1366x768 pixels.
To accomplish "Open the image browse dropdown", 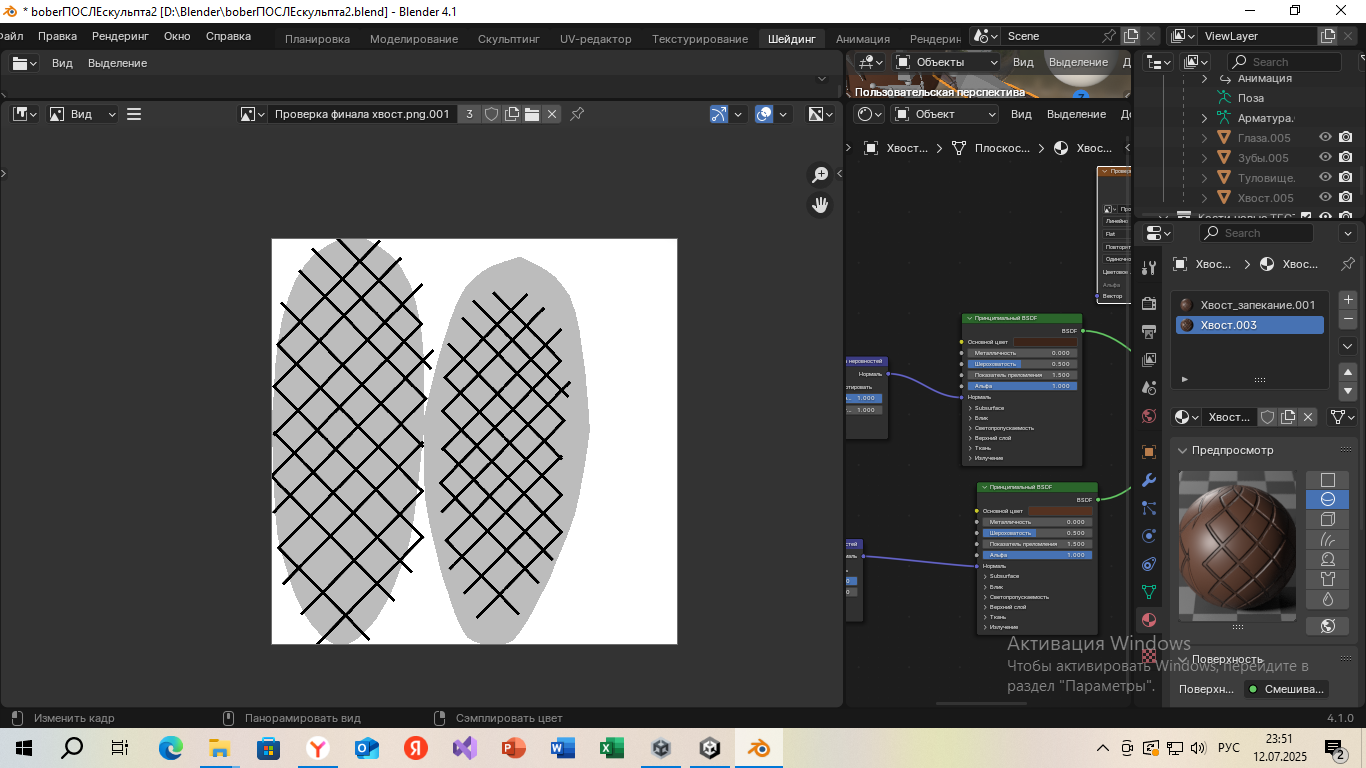I will point(252,114).
